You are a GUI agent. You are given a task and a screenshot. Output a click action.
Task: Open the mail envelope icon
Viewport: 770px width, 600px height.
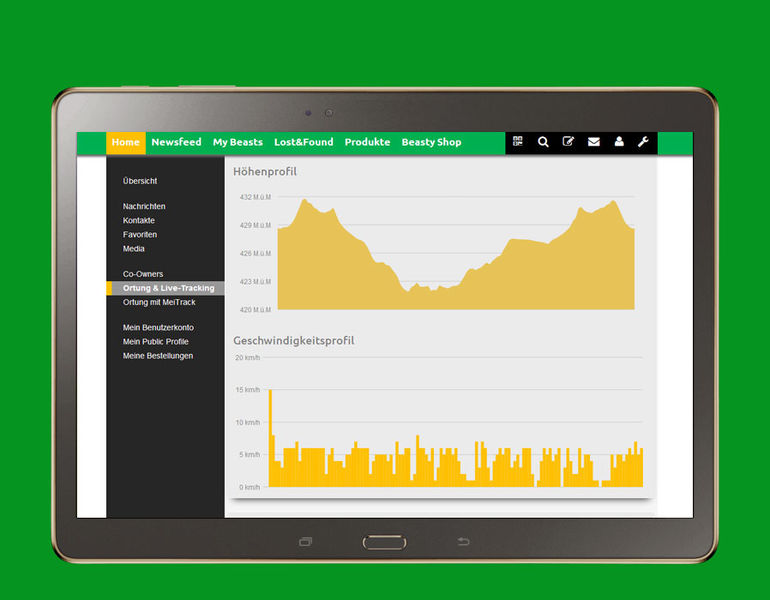point(594,142)
